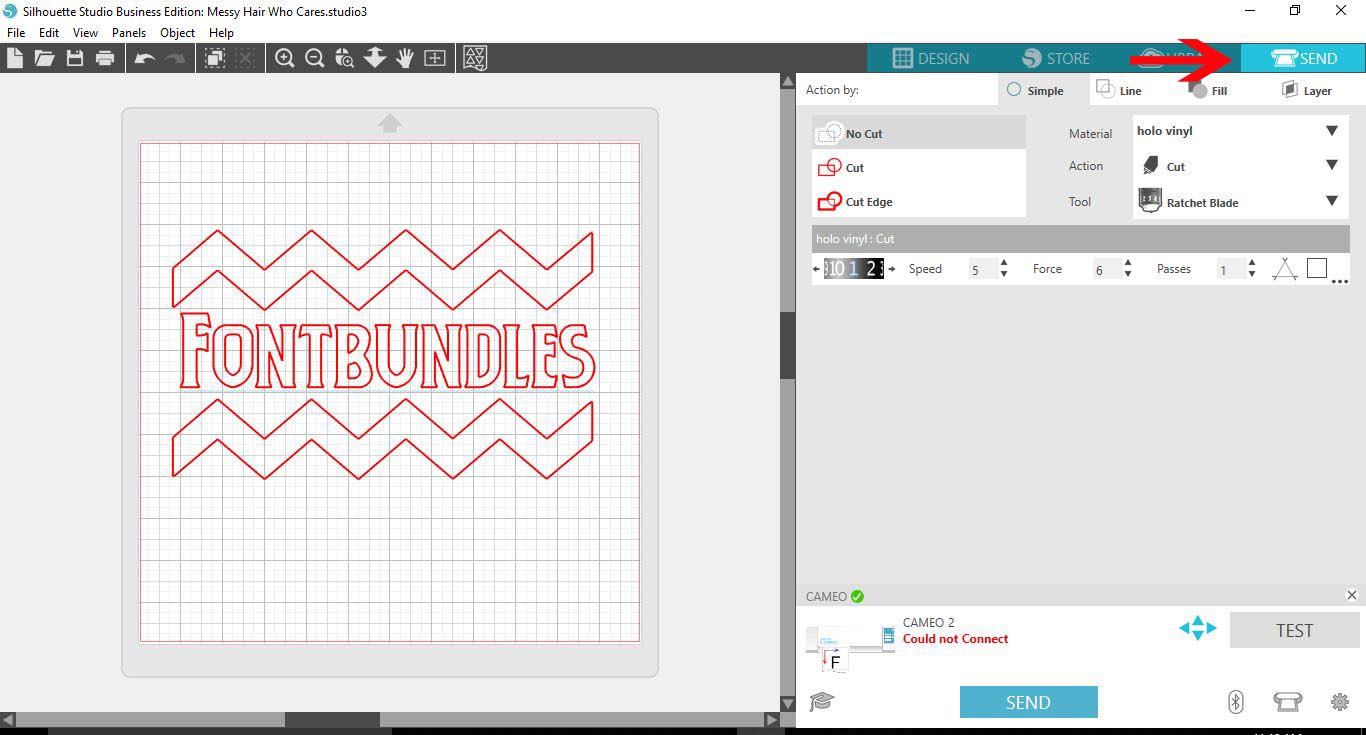Open send panel preferences gear

tap(1340, 702)
